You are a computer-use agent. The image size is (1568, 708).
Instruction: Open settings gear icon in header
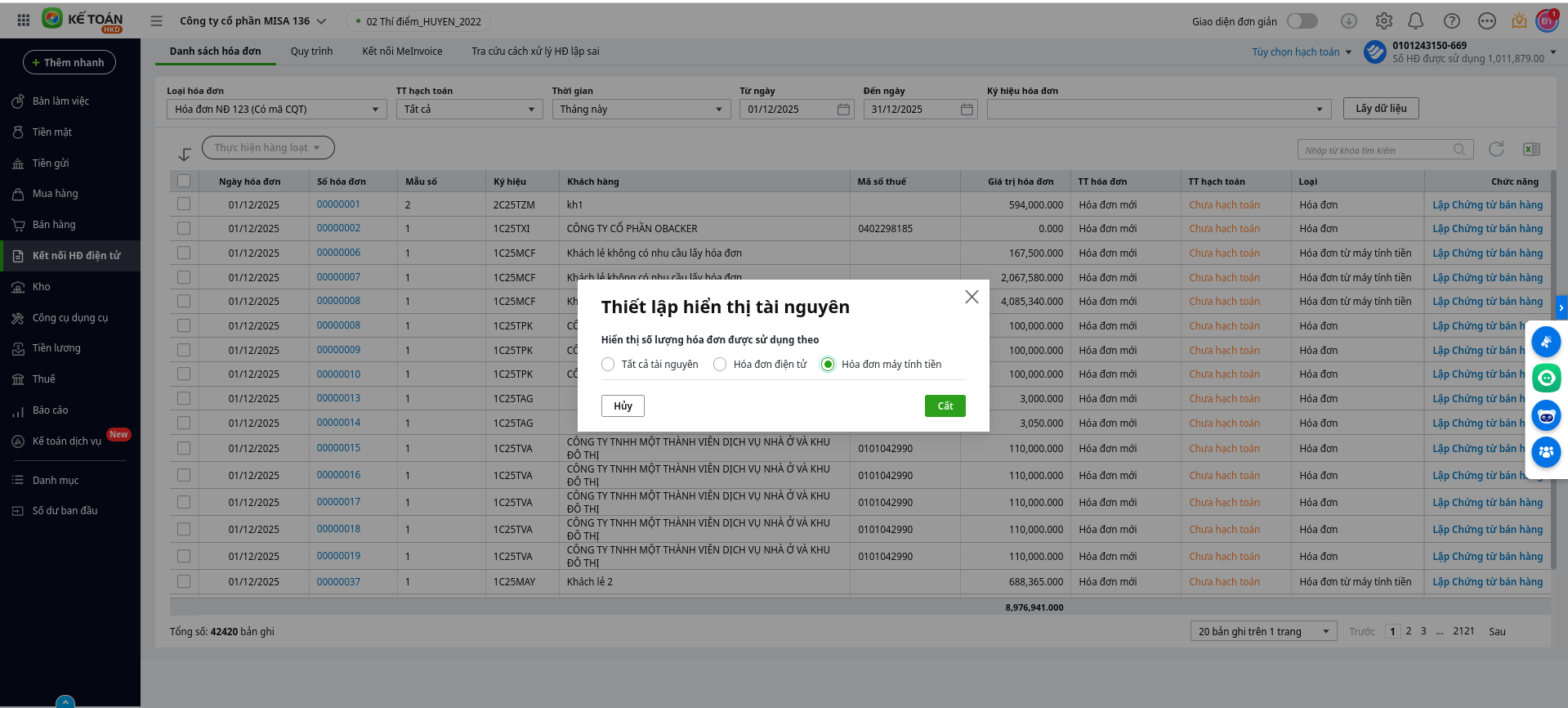point(1383,21)
